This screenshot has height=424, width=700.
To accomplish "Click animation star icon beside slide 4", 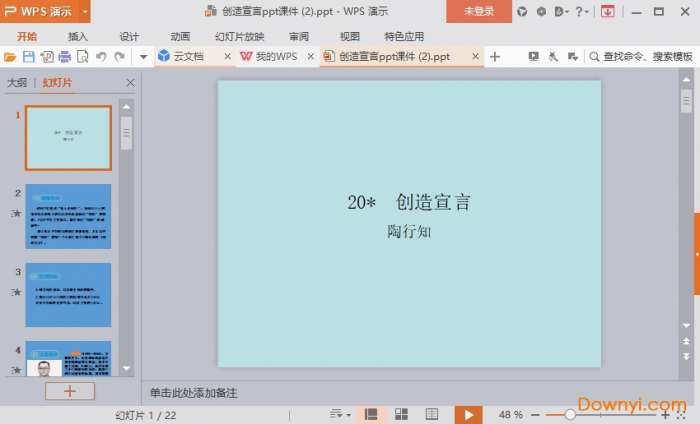I will (x=16, y=370).
